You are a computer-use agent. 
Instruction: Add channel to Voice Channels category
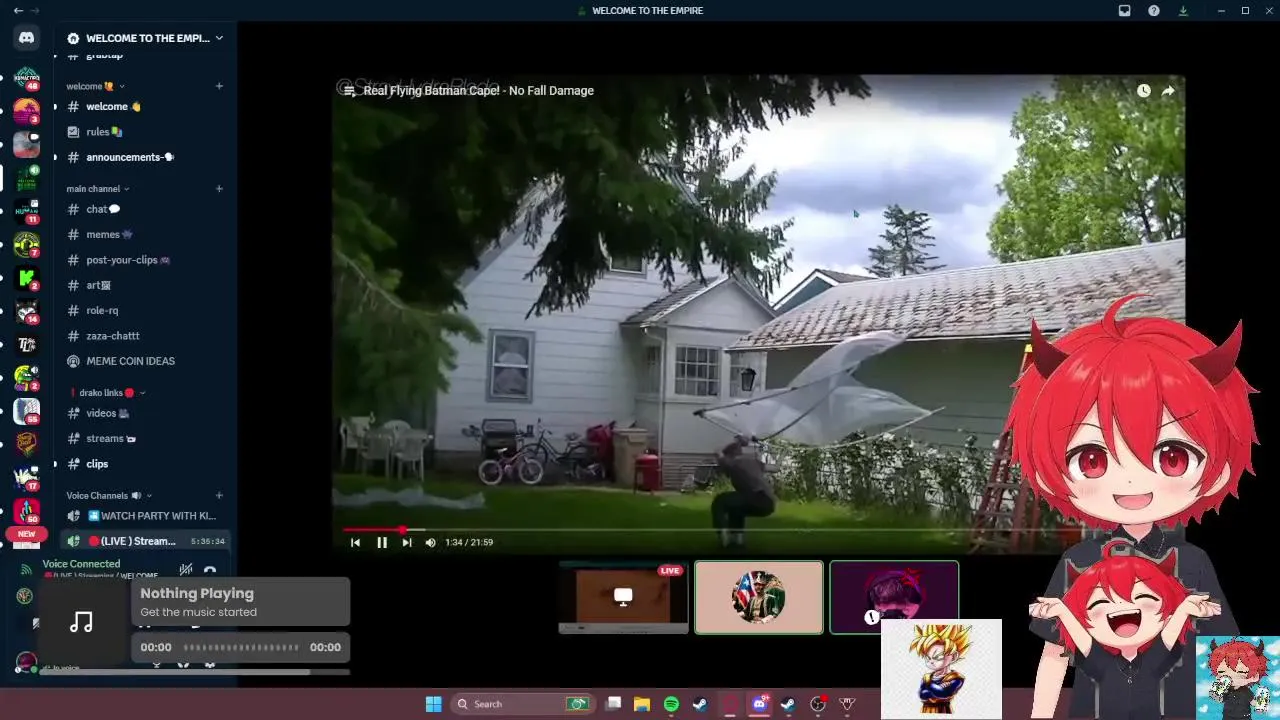click(219, 495)
